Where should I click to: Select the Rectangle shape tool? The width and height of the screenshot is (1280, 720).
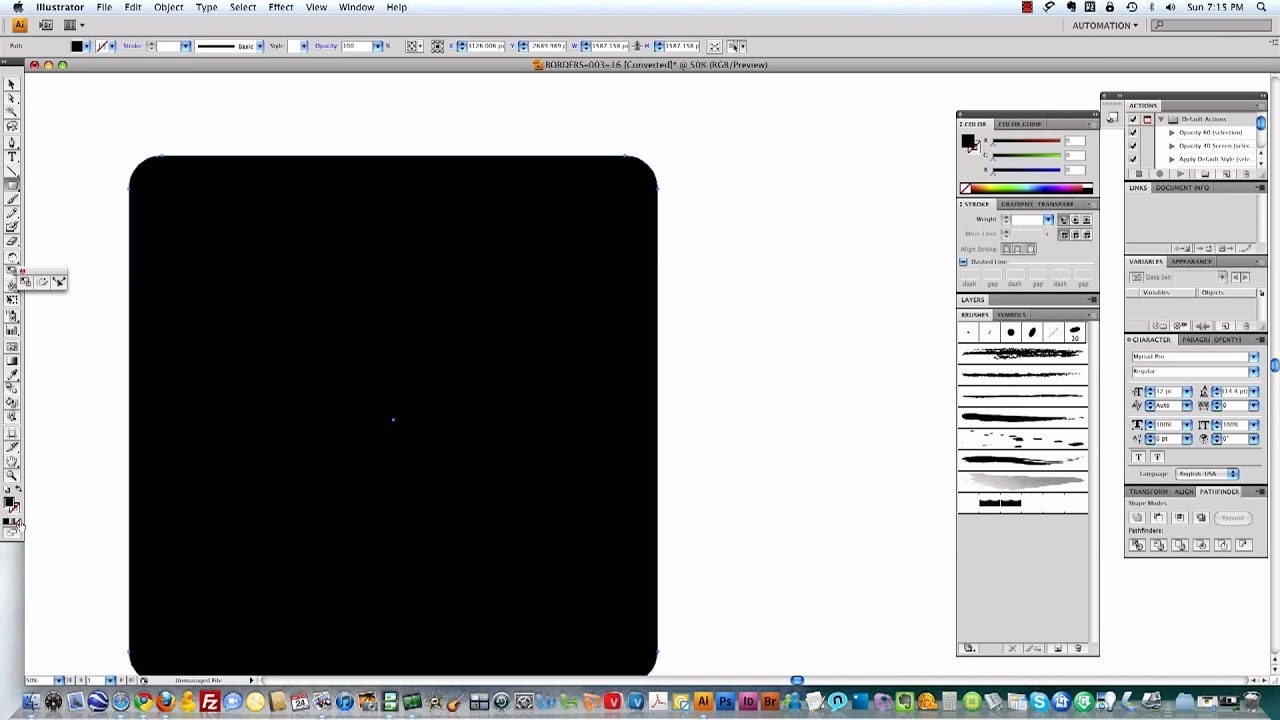(x=12, y=184)
